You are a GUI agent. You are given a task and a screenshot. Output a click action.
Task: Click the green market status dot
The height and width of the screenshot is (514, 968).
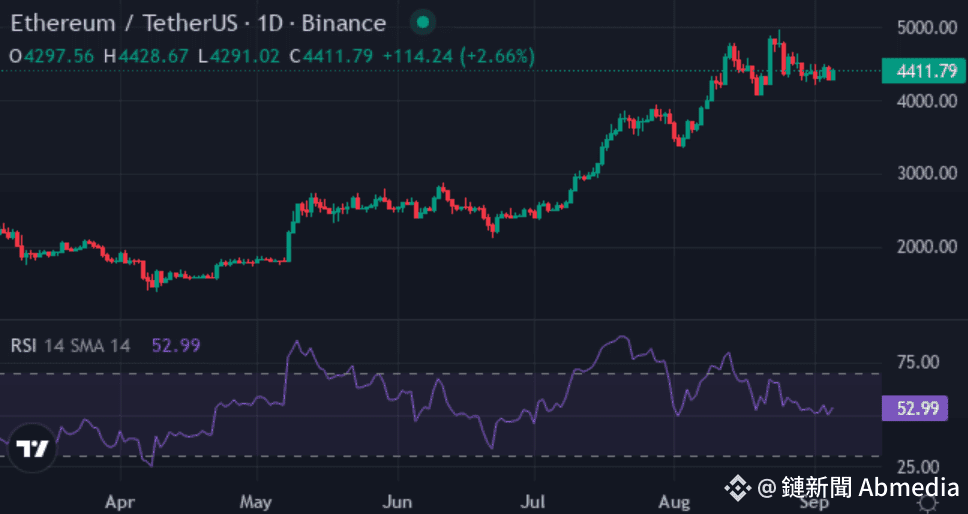423,23
